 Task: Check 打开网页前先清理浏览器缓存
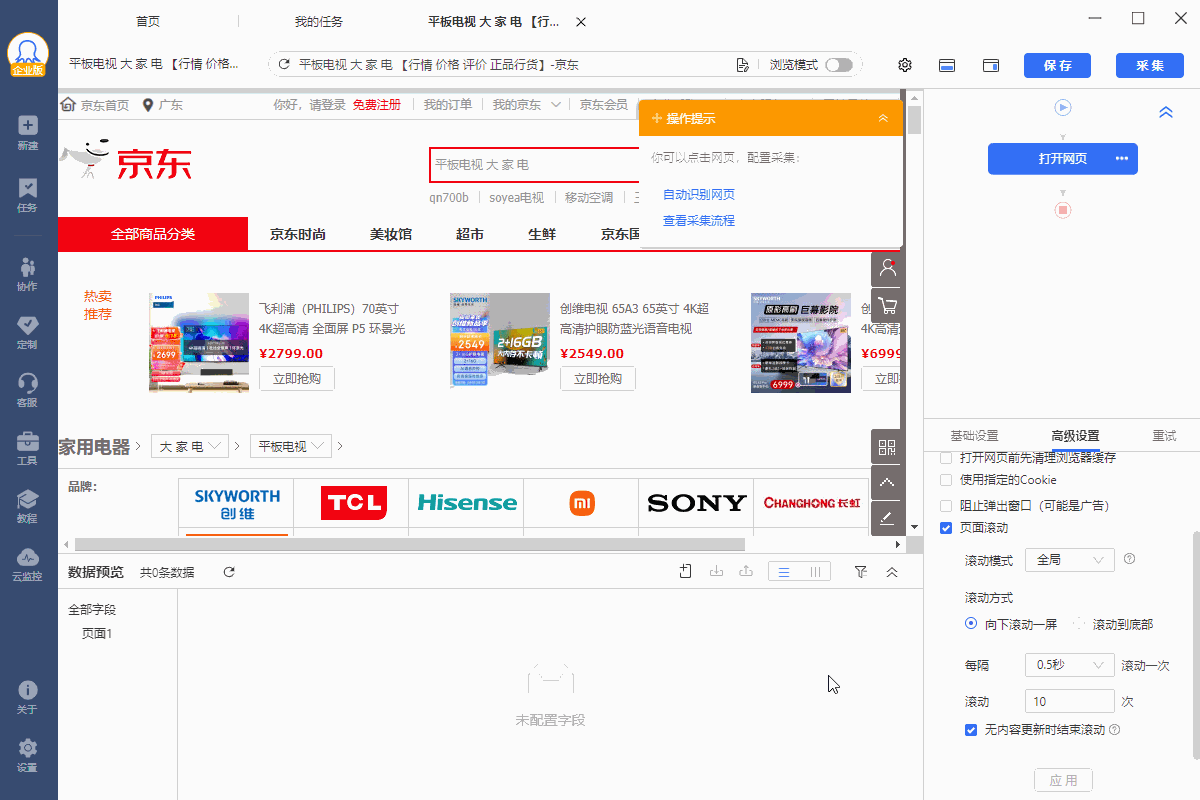(x=946, y=458)
